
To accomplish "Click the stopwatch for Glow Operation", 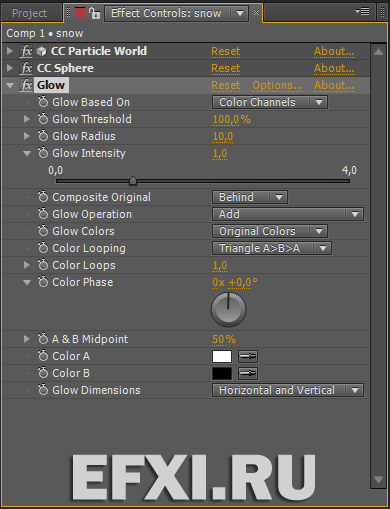I will click(x=43, y=214).
